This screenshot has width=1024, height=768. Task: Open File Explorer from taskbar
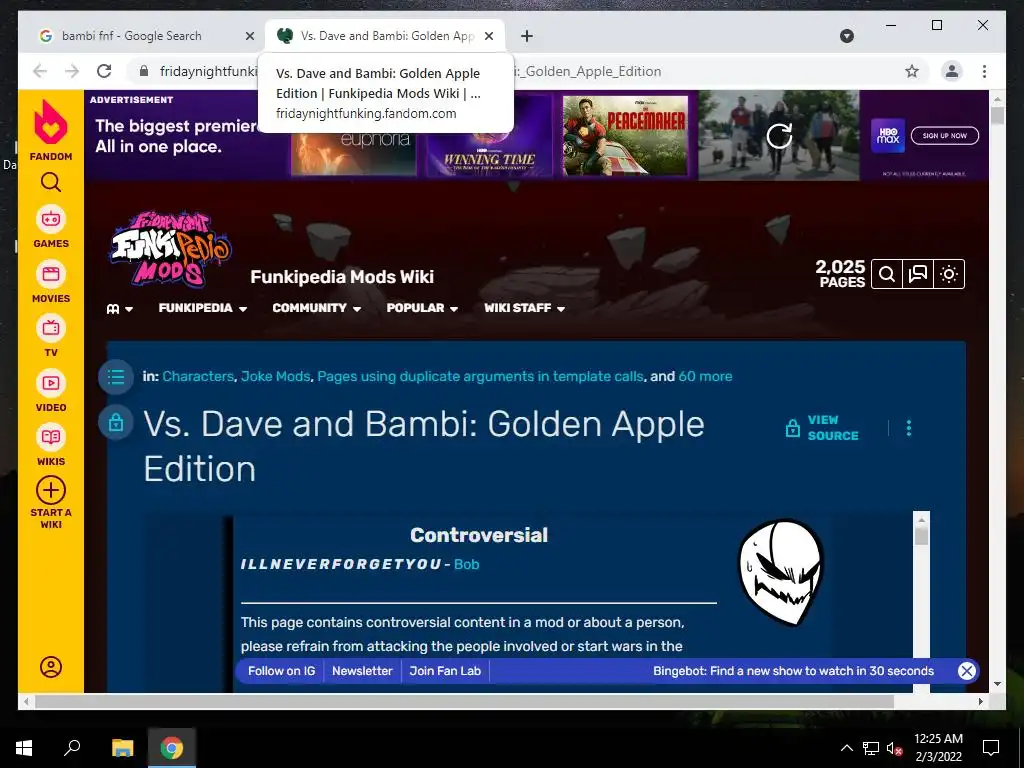122,748
